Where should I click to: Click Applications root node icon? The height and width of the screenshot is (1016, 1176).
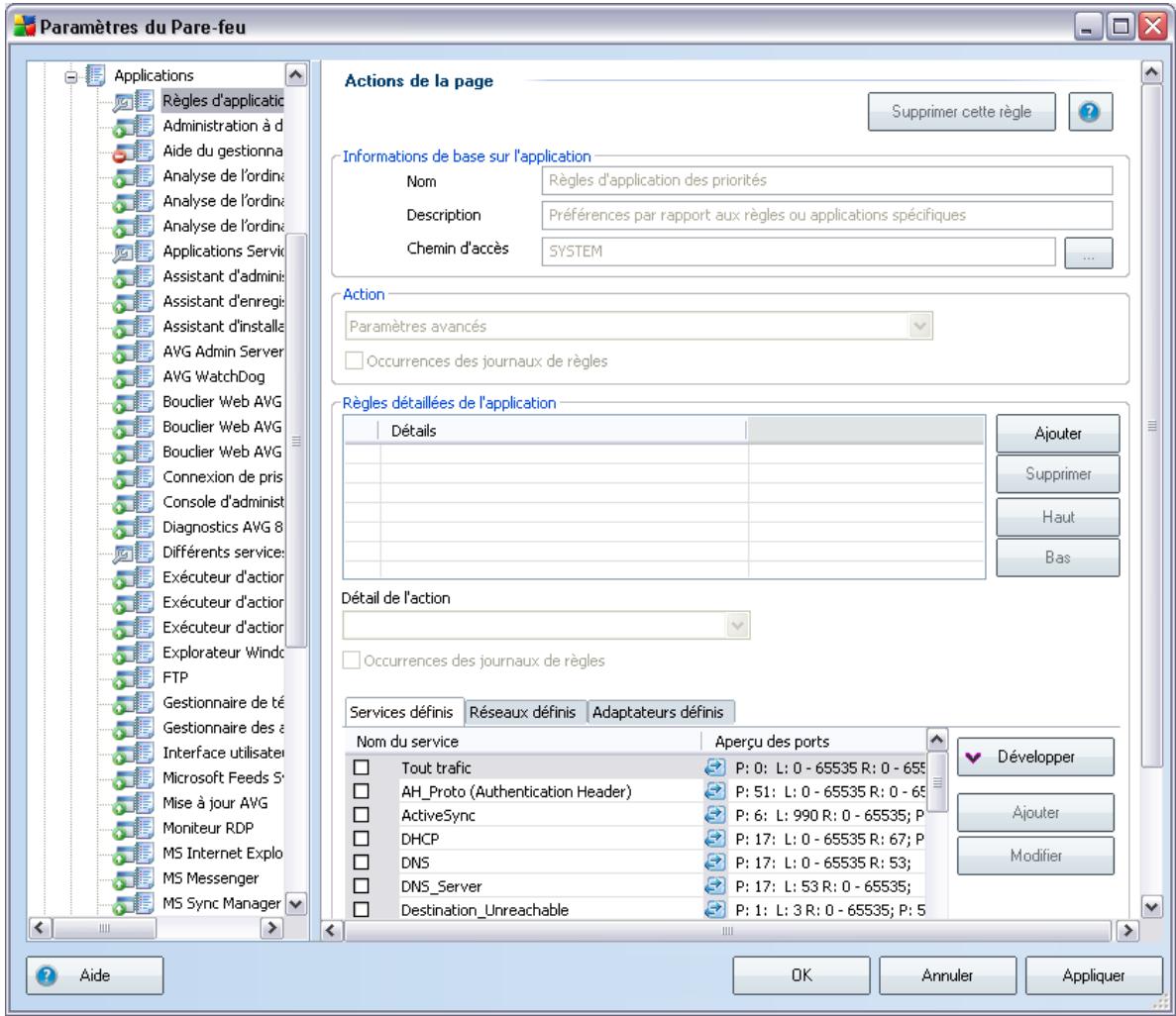pos(95,75)
